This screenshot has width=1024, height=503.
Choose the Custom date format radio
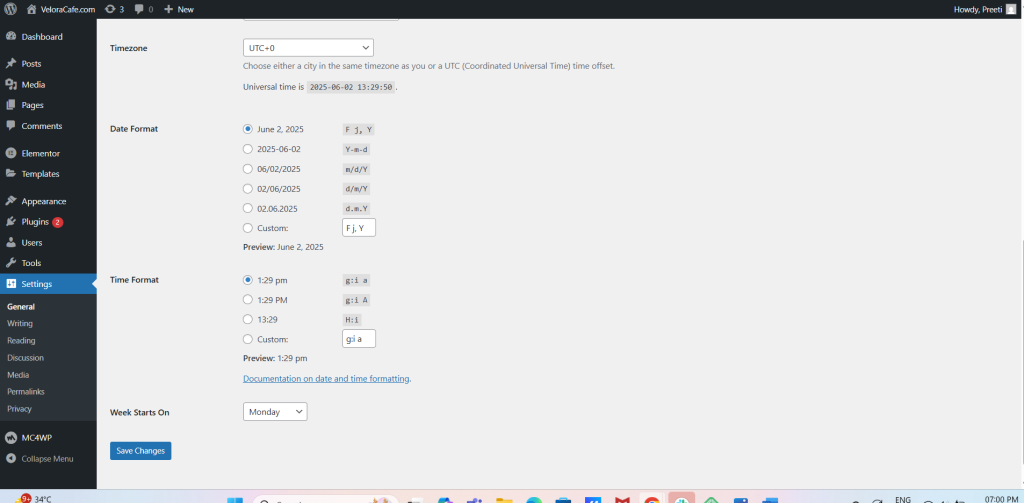248,228
